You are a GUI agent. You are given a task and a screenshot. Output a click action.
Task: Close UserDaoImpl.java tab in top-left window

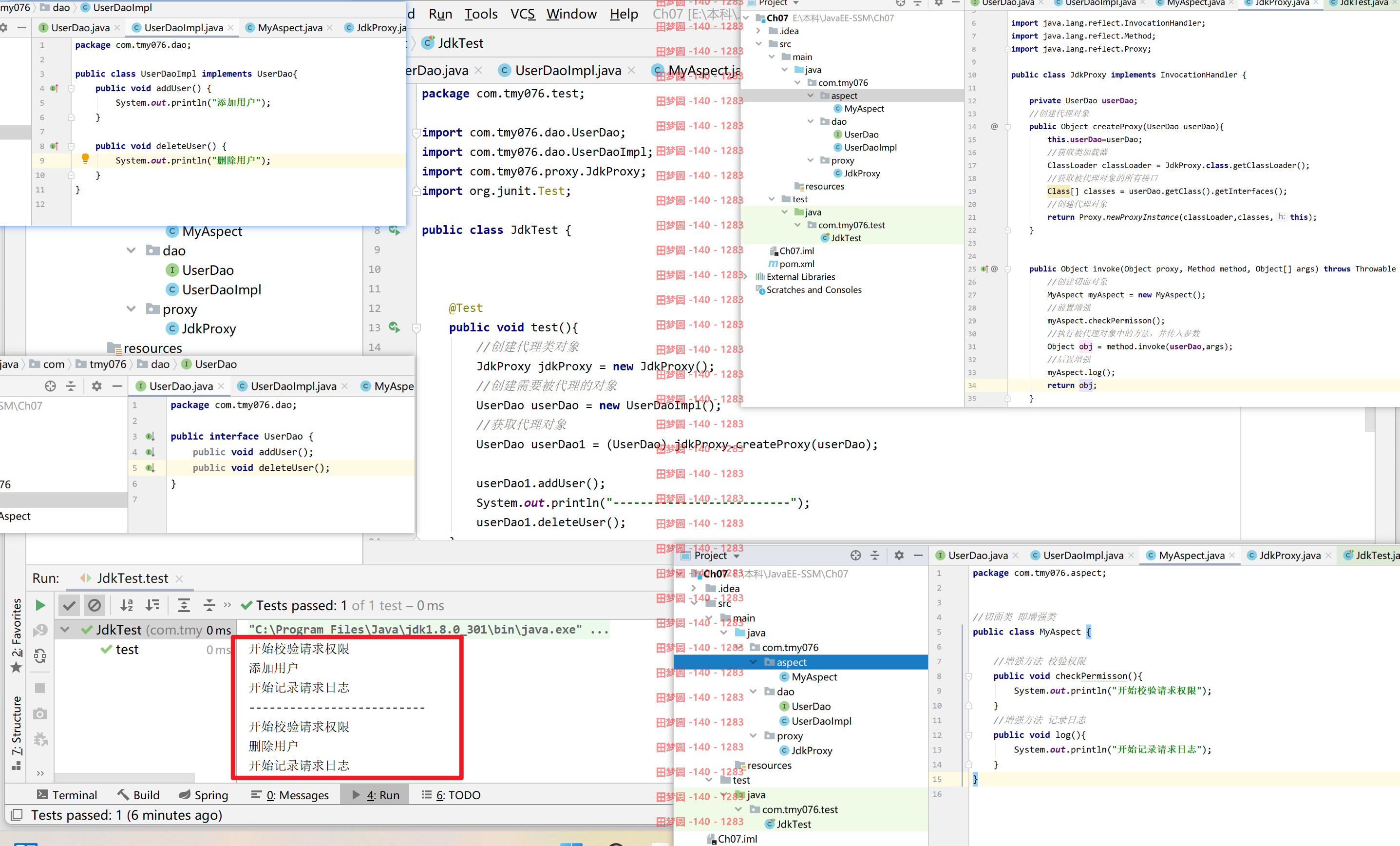pos(231,28)
